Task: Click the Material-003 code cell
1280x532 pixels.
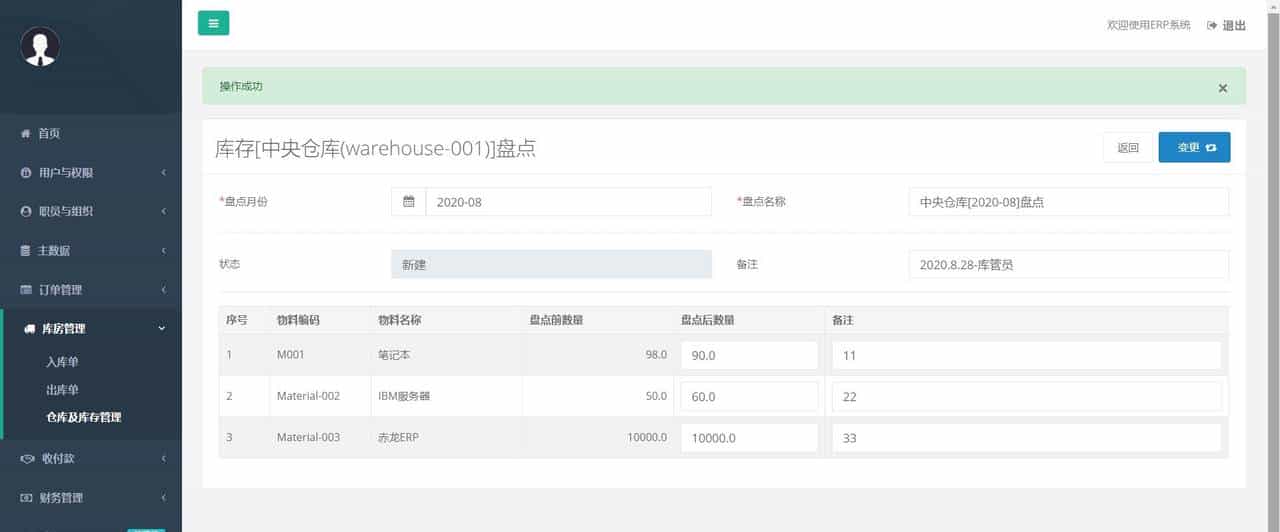Action: pos(320,437)
